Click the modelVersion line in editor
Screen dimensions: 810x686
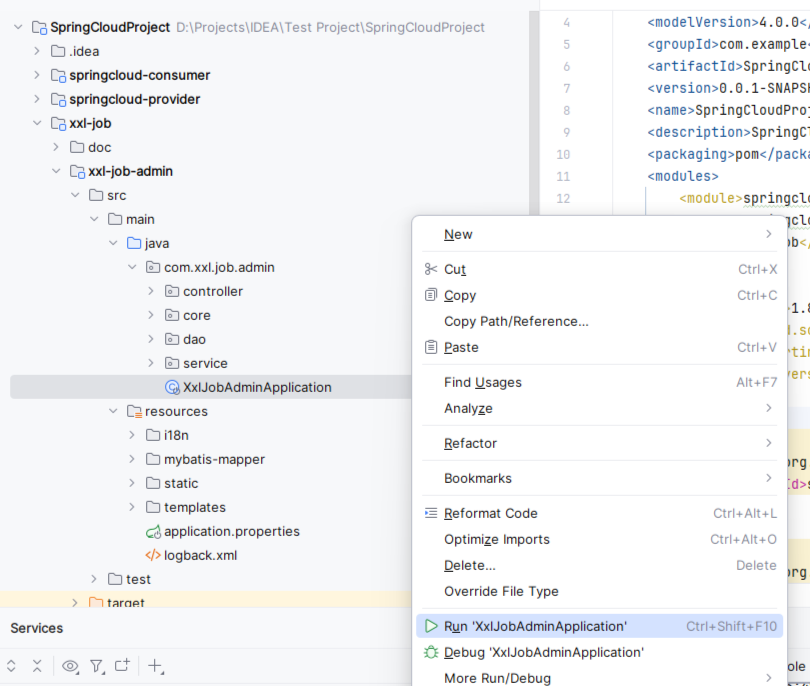728,23
